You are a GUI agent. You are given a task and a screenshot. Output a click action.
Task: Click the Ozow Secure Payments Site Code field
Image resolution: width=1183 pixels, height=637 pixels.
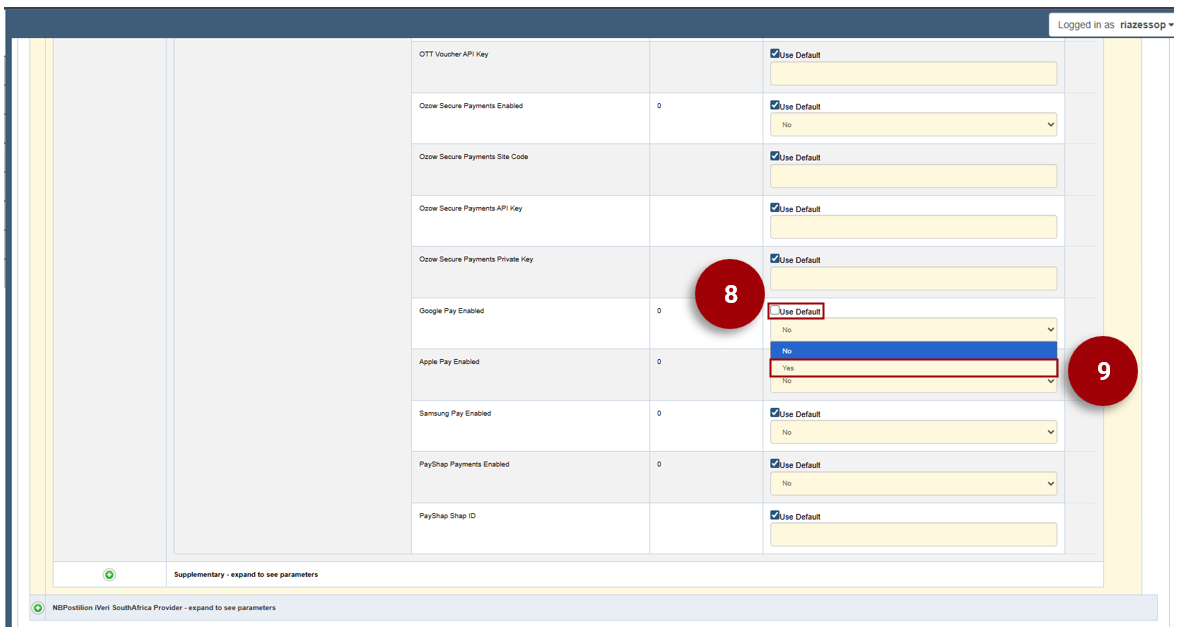[x=912, y=176]
